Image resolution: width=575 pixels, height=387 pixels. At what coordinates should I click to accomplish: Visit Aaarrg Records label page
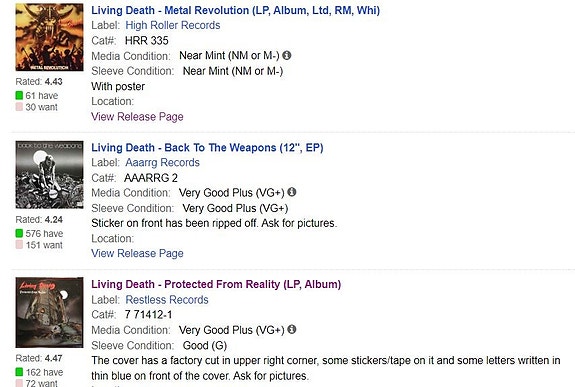point(162,163)
